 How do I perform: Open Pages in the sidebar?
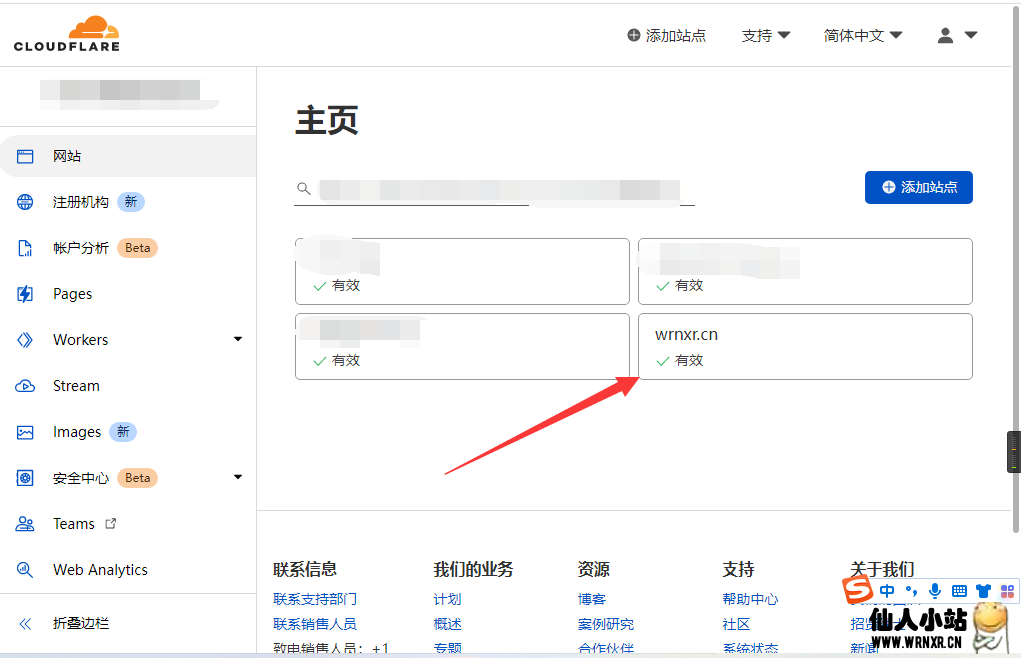[x=72, y=294]
